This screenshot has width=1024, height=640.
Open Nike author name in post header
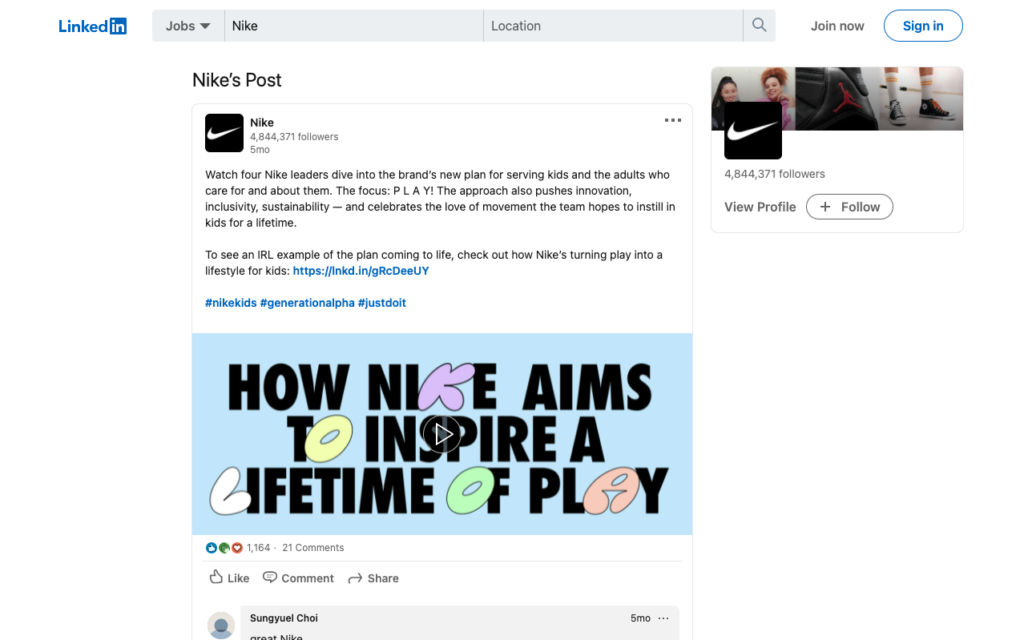[x=262, y=122]
